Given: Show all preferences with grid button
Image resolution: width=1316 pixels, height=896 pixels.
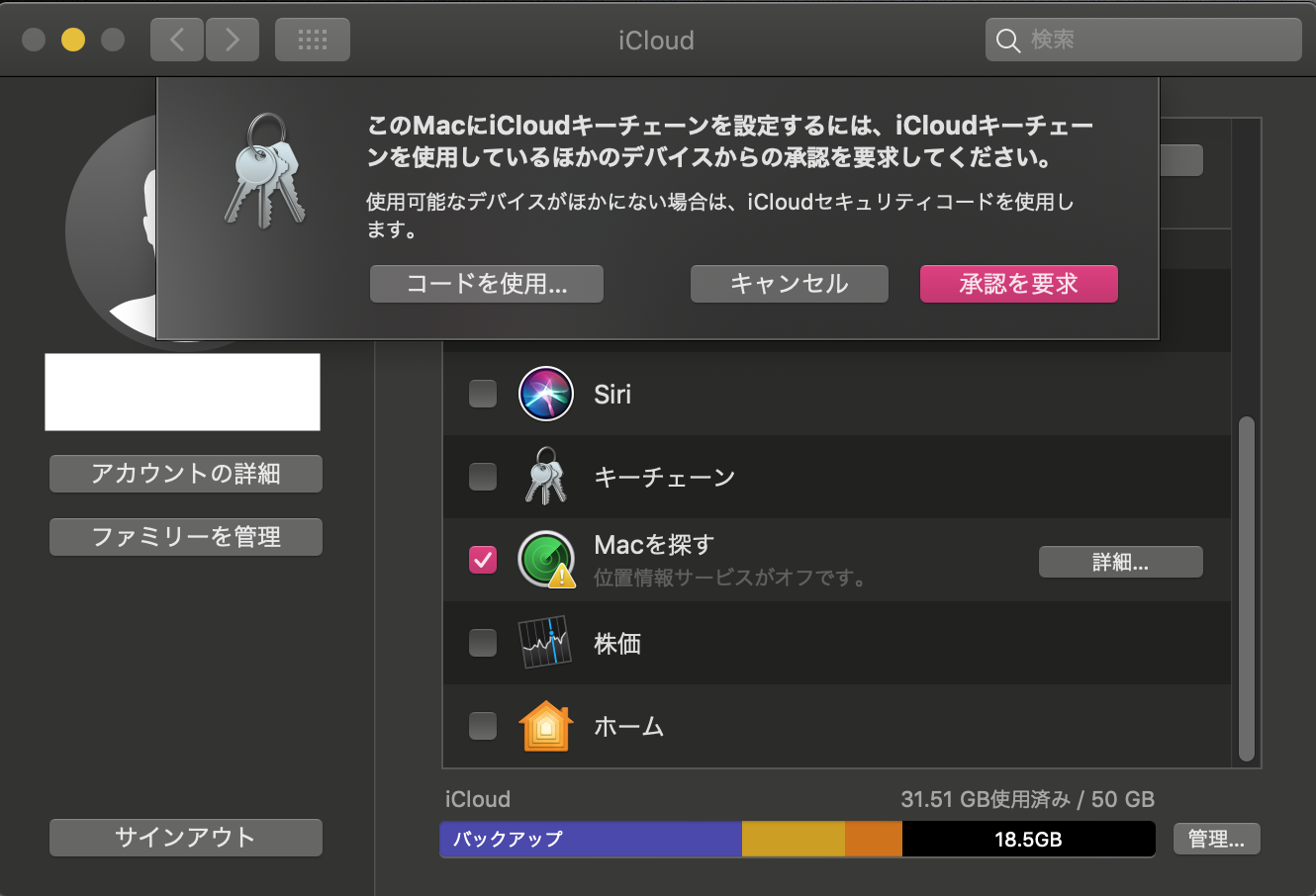Looking at the screenshot, I should click(x=313, y=40).
